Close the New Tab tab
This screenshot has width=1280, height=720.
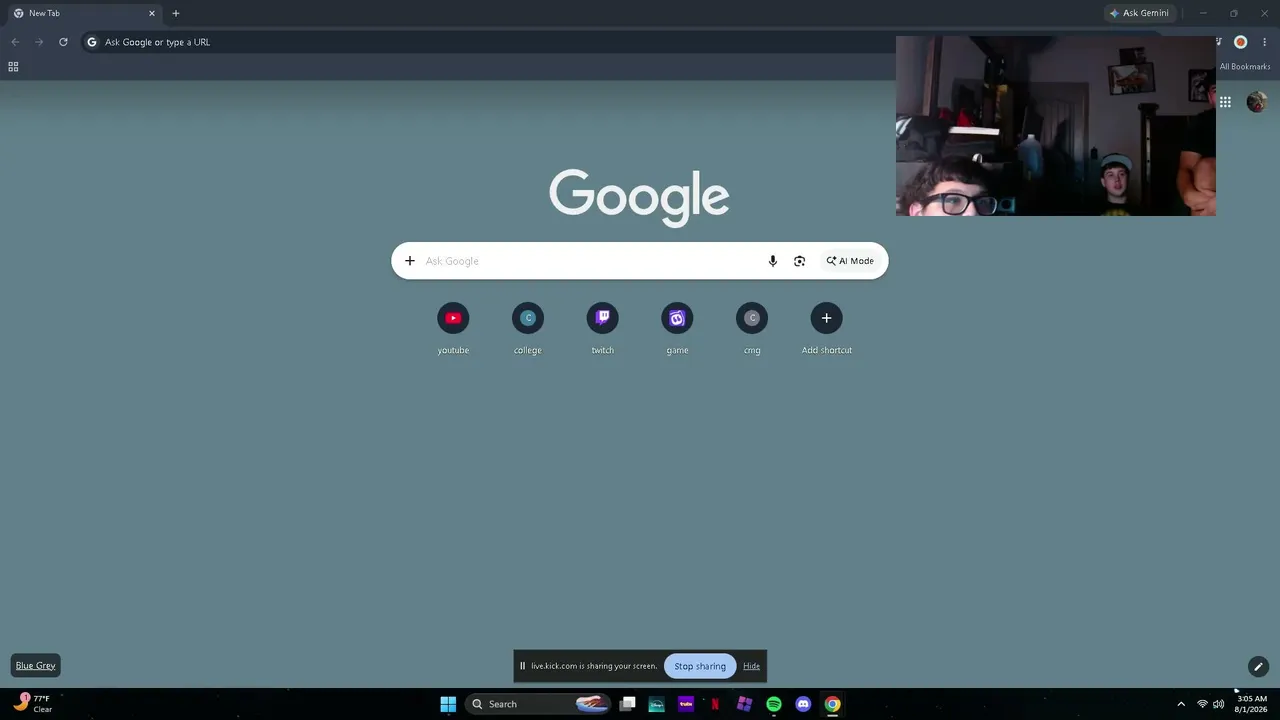pyautogui.click(x=152, y=13)
